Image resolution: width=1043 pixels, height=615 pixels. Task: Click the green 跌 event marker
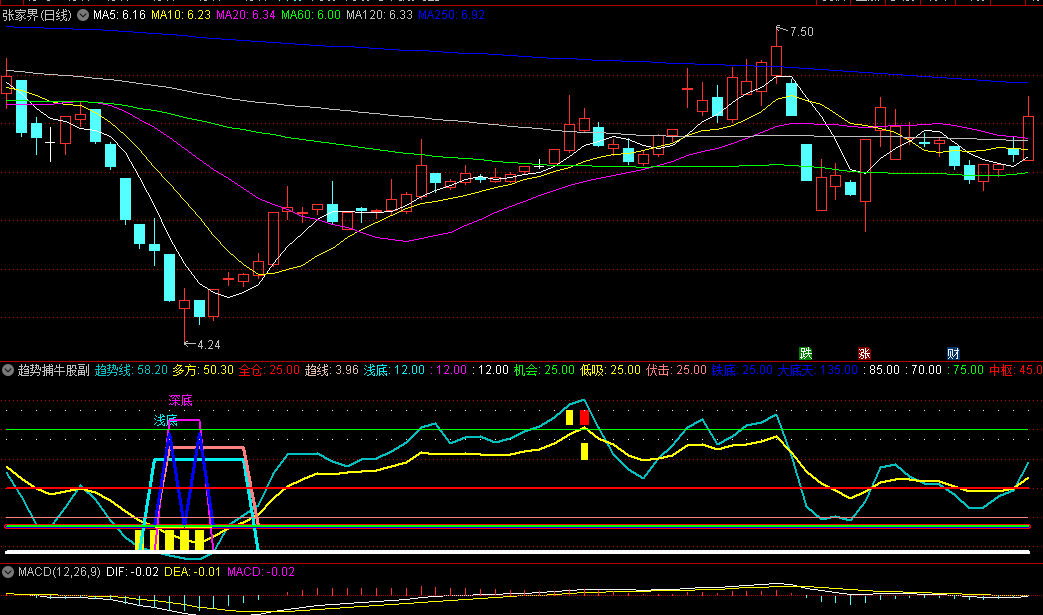coord(806,354)
